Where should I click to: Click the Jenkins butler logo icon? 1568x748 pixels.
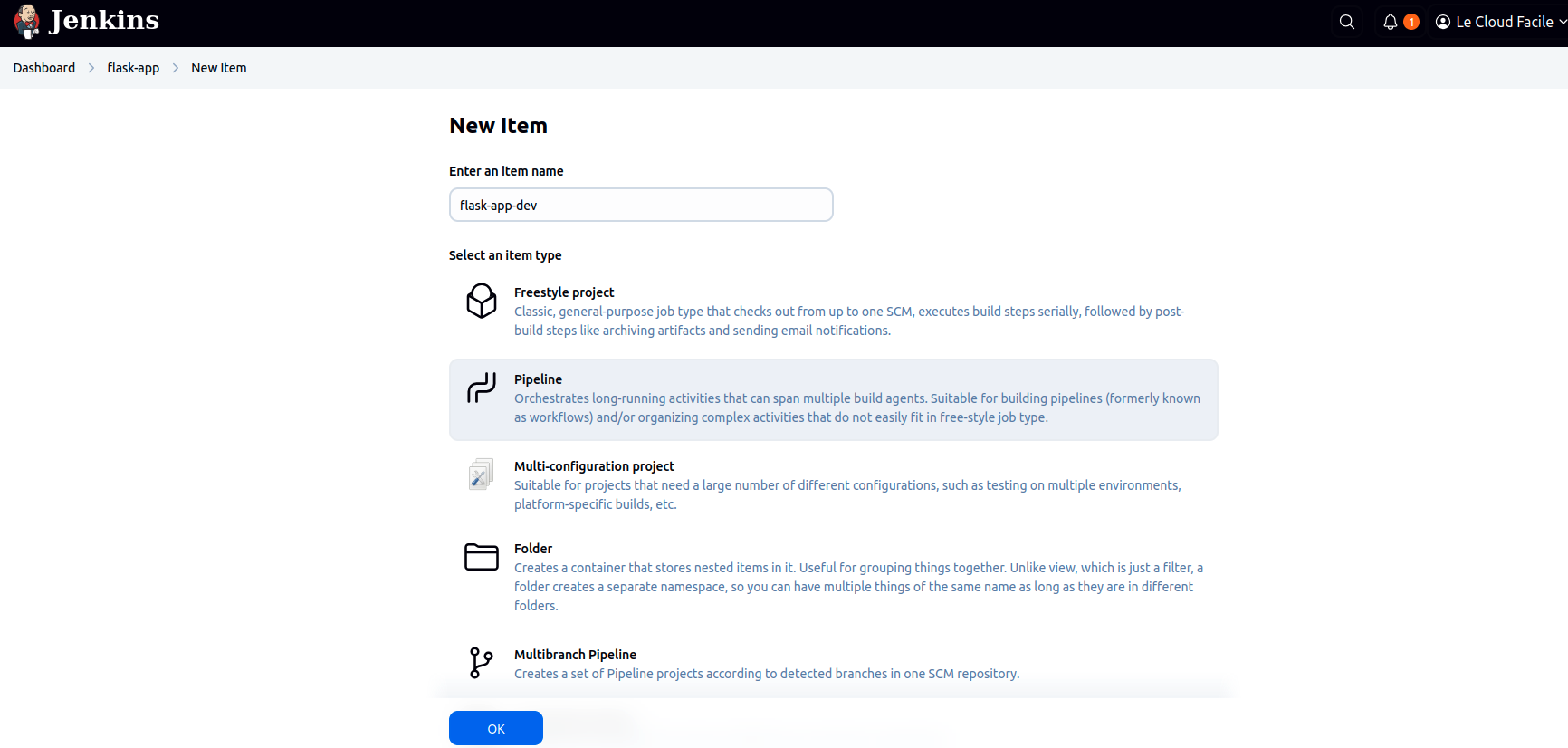27,22
